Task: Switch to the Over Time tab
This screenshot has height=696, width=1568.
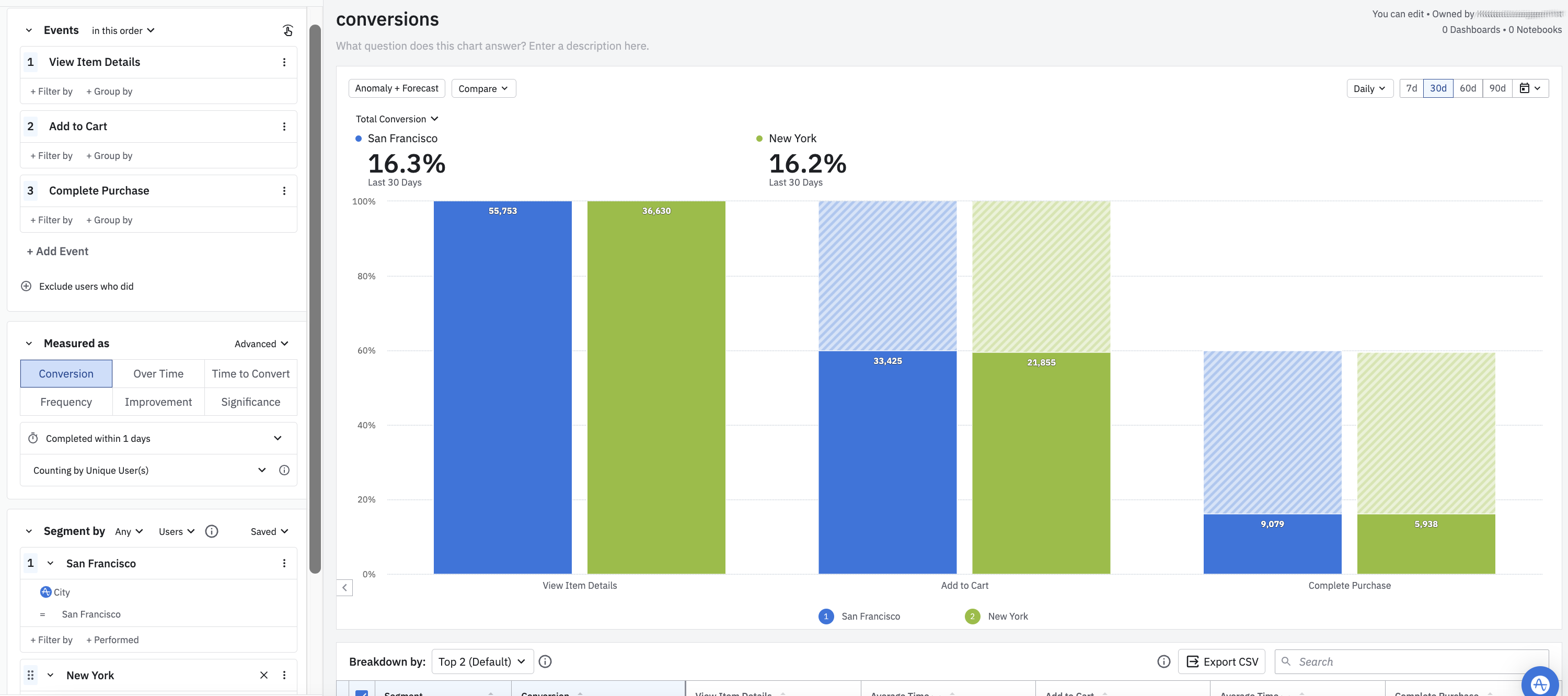Action: 158,374
